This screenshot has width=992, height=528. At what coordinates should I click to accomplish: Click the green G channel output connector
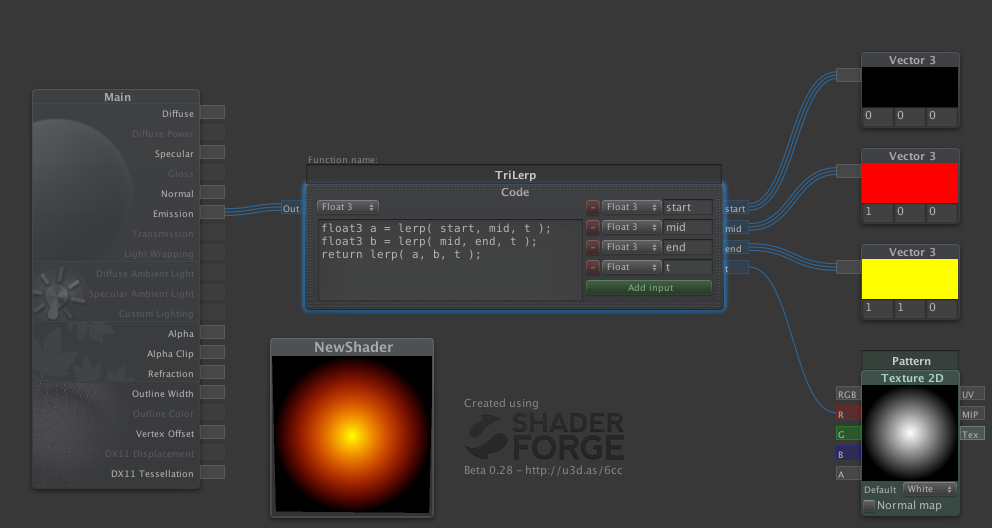pyautogui.click(x=847, y=433)
